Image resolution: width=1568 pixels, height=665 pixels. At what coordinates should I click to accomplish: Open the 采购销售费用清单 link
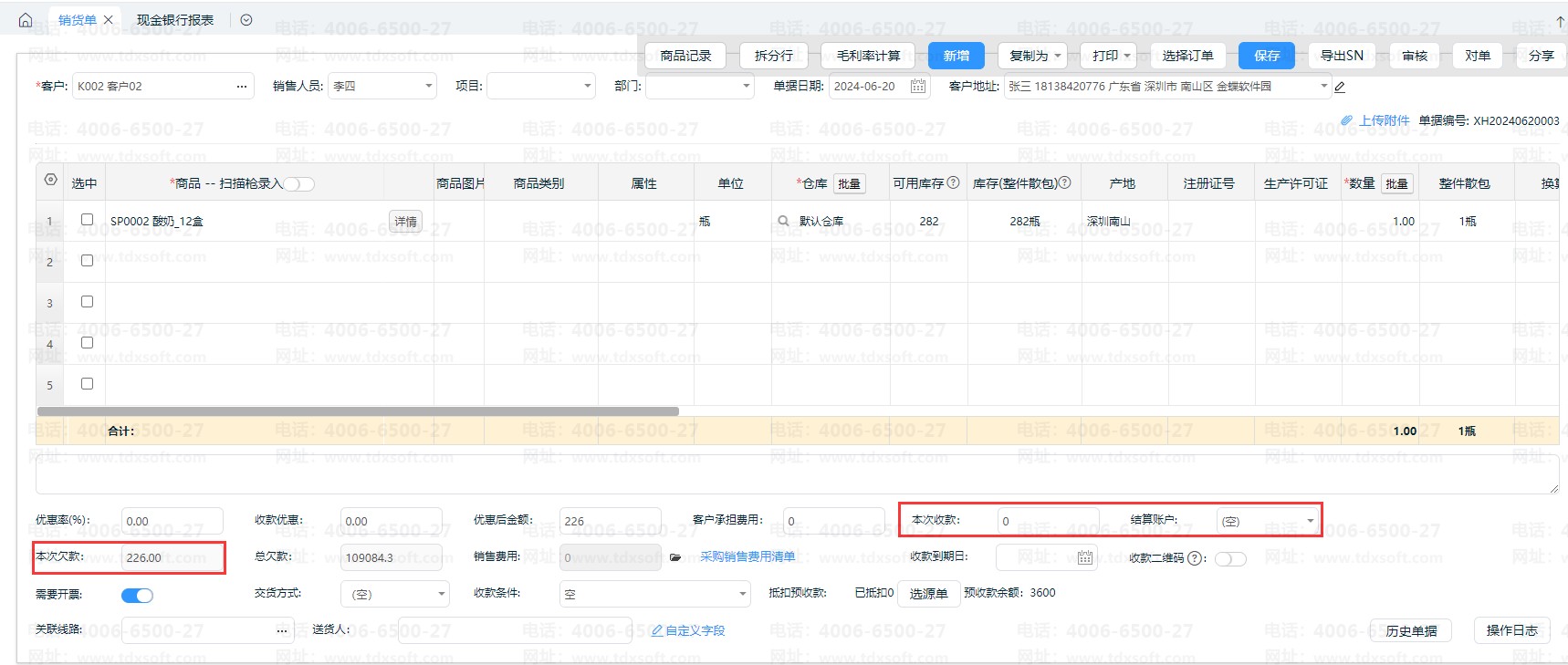coord(747,556)
